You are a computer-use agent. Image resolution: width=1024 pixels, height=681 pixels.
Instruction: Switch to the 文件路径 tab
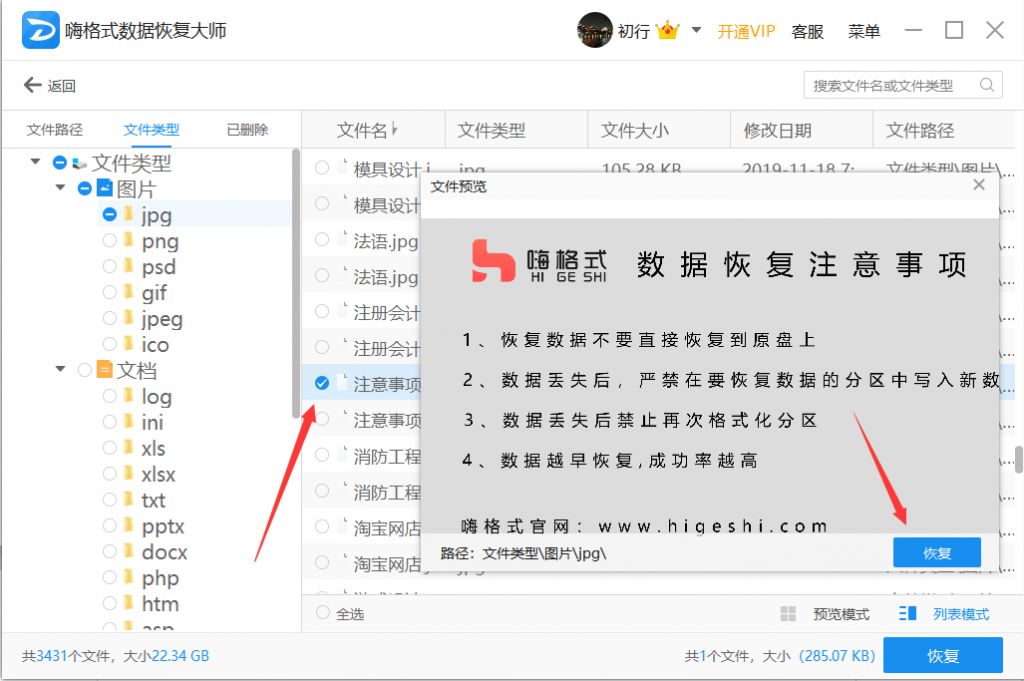55,129
